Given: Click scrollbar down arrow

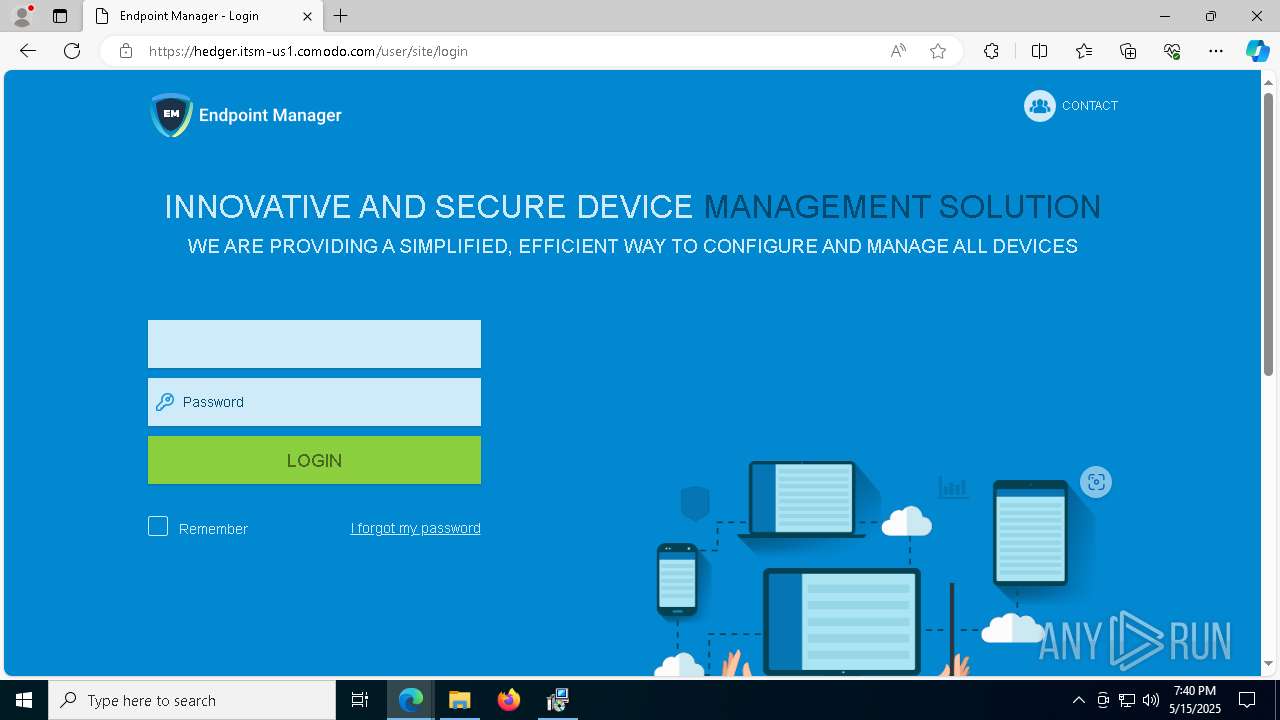Looking at the screenshot, I should [1268, 663].
